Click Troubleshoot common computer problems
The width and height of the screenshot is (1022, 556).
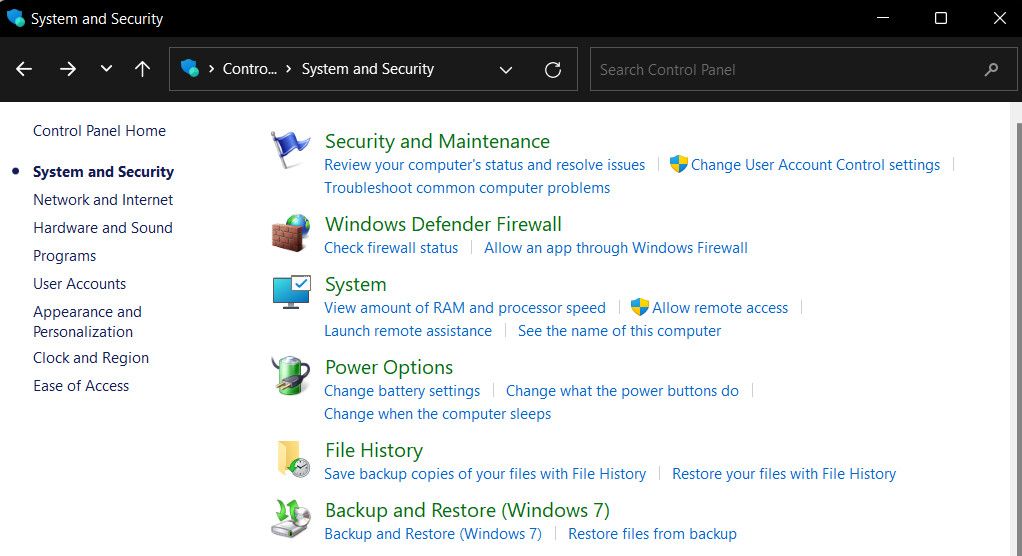[467, 188]
